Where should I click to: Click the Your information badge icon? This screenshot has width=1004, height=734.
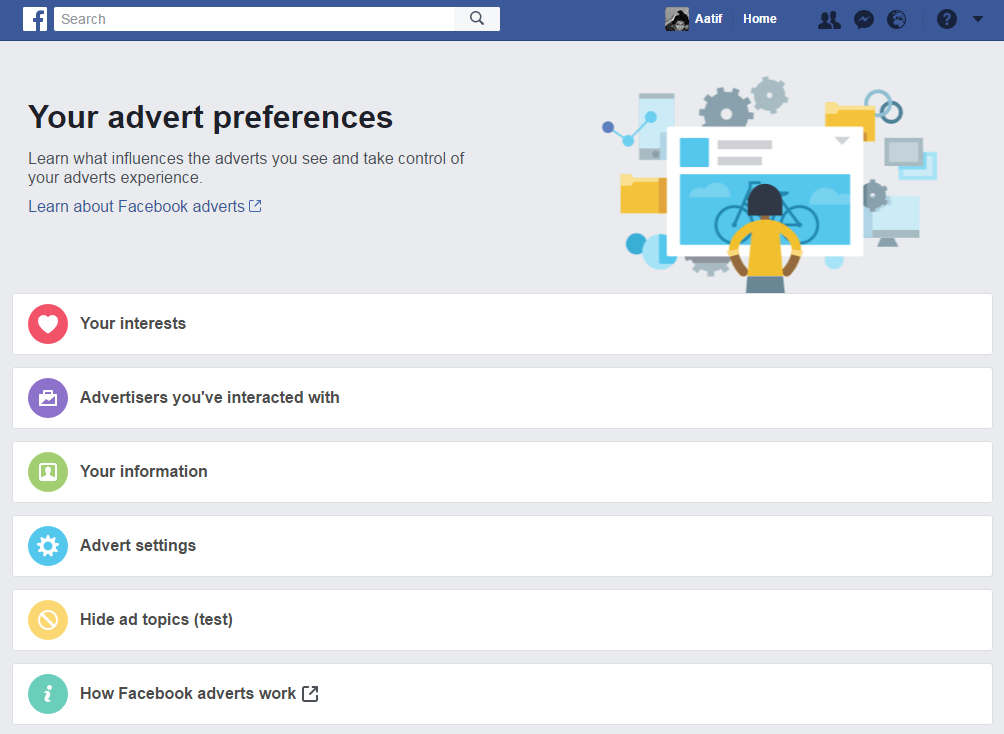[x=47, y=472]
